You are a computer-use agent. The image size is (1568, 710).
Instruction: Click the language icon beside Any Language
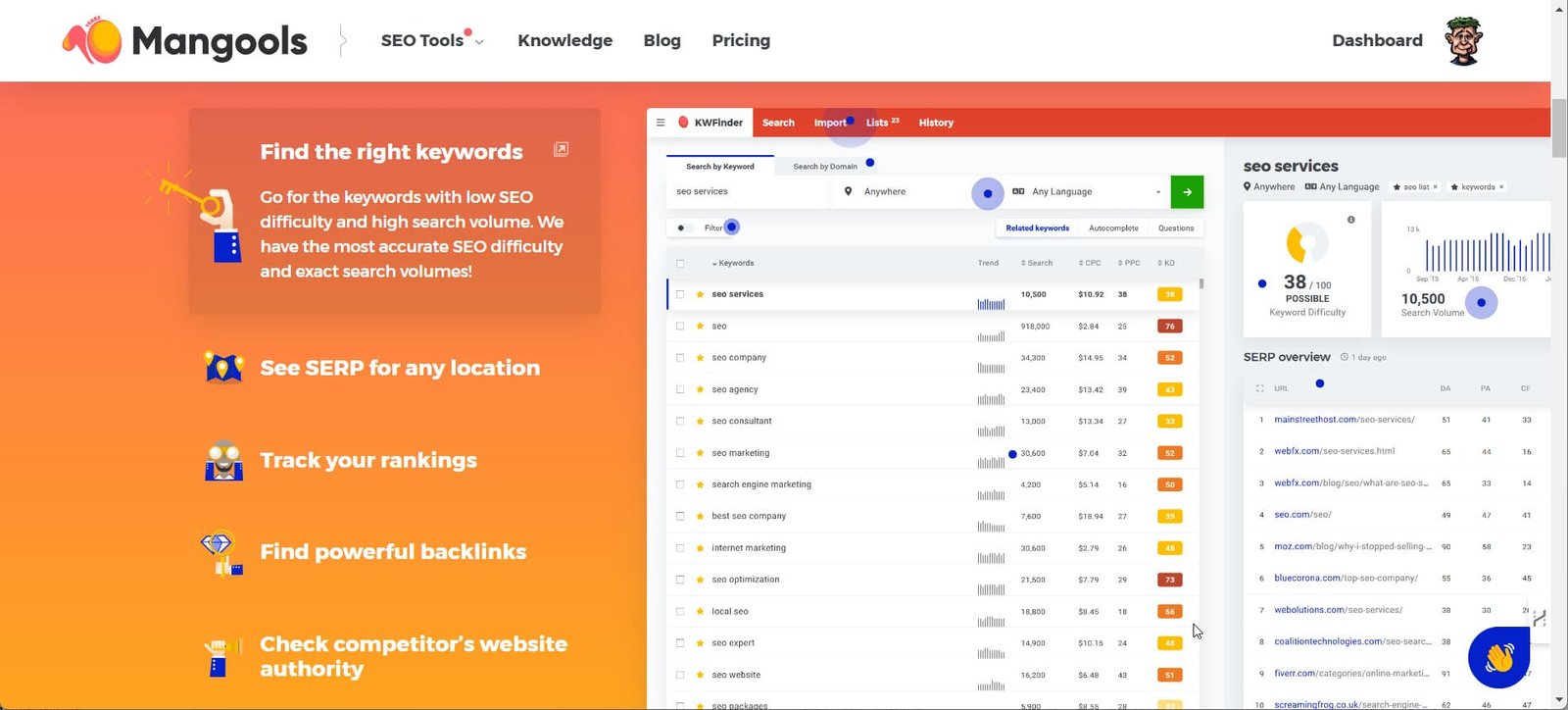1018,191
